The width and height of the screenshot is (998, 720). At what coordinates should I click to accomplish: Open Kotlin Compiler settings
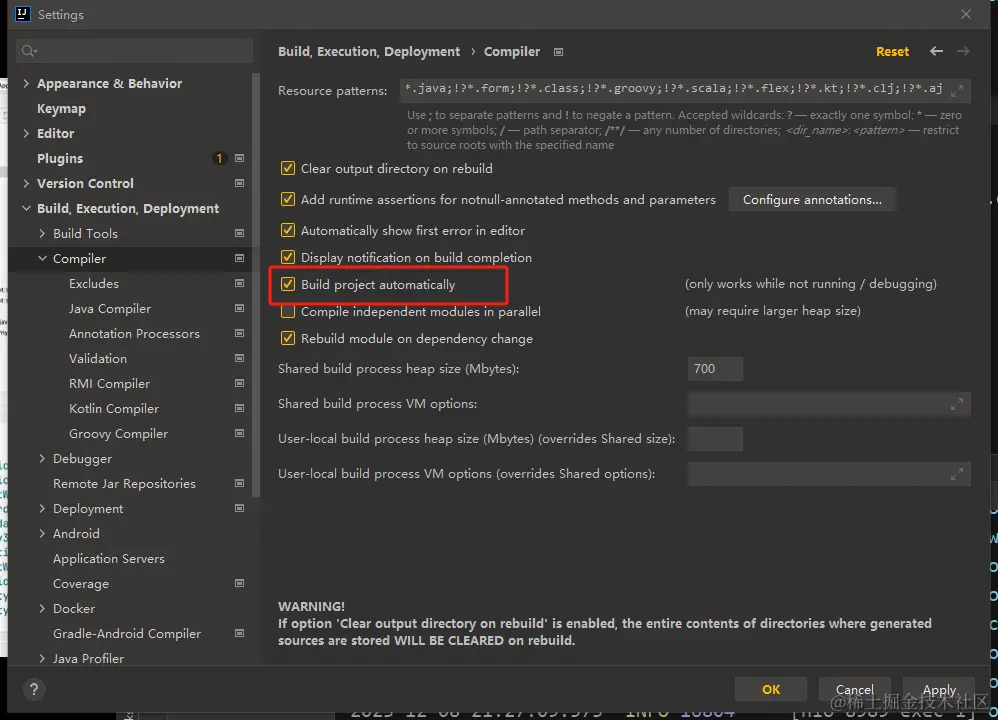click(114, 409)
